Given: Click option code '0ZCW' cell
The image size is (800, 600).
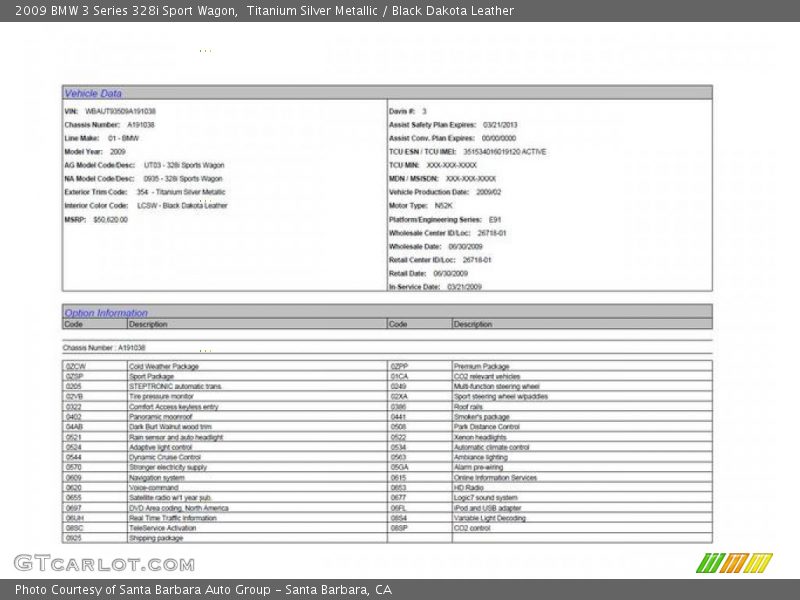Looking at the screenshot, I should pos(95,366).
